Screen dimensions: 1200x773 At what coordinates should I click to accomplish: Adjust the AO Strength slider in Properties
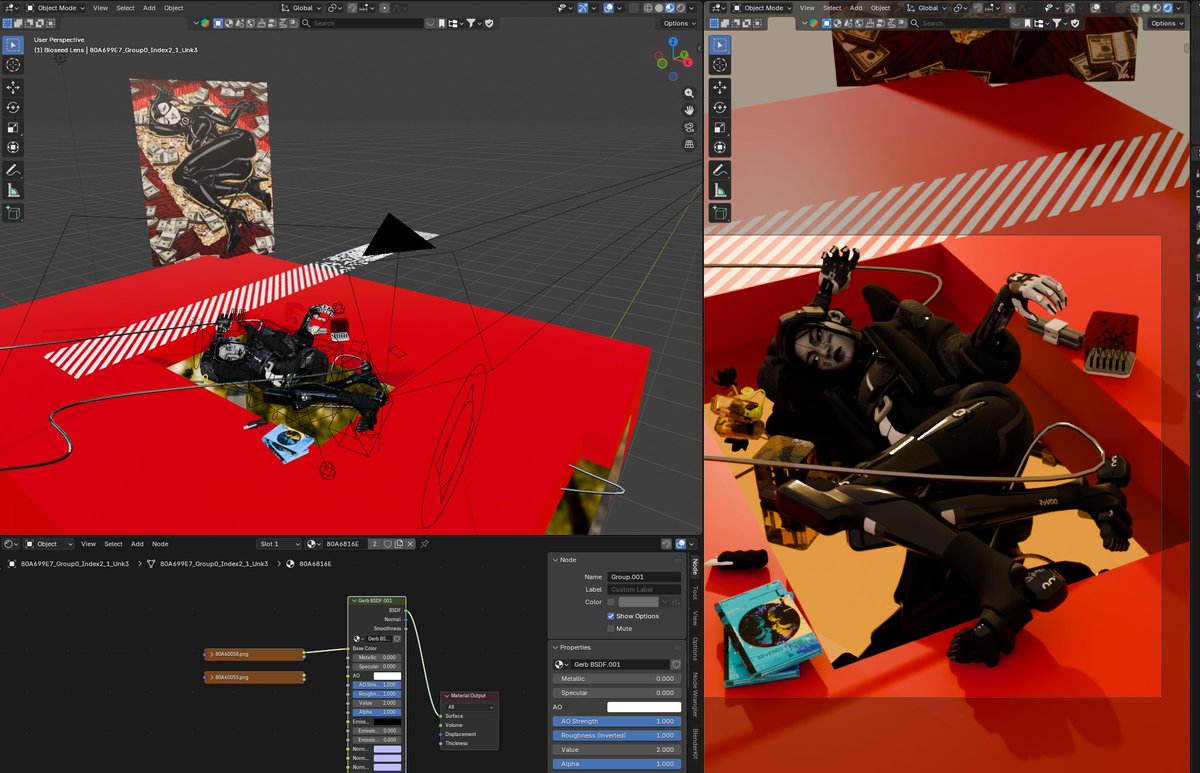[617, 721]
